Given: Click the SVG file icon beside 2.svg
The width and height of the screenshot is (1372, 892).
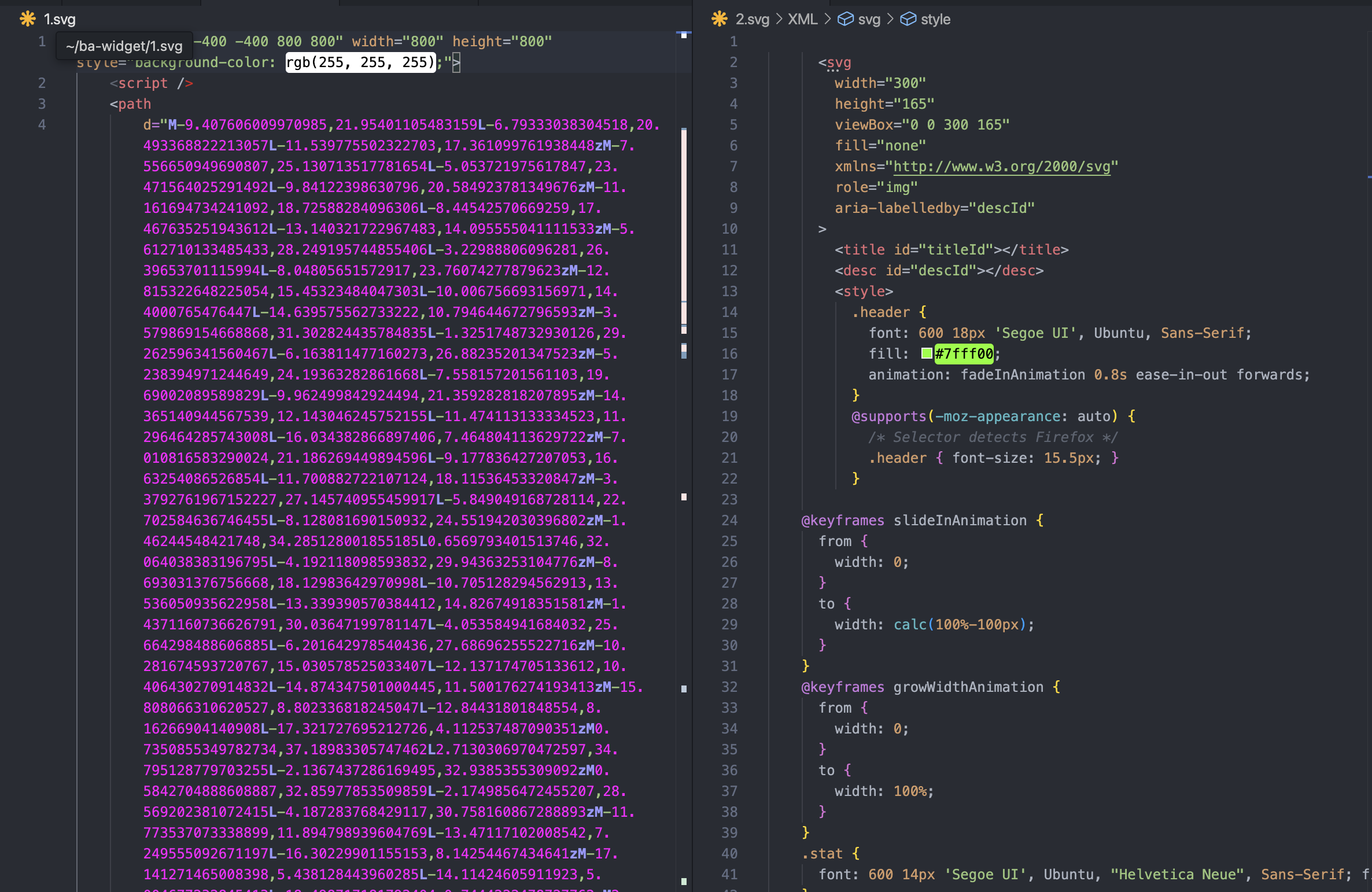Looking at the screenshot, I should click(719, 19).
